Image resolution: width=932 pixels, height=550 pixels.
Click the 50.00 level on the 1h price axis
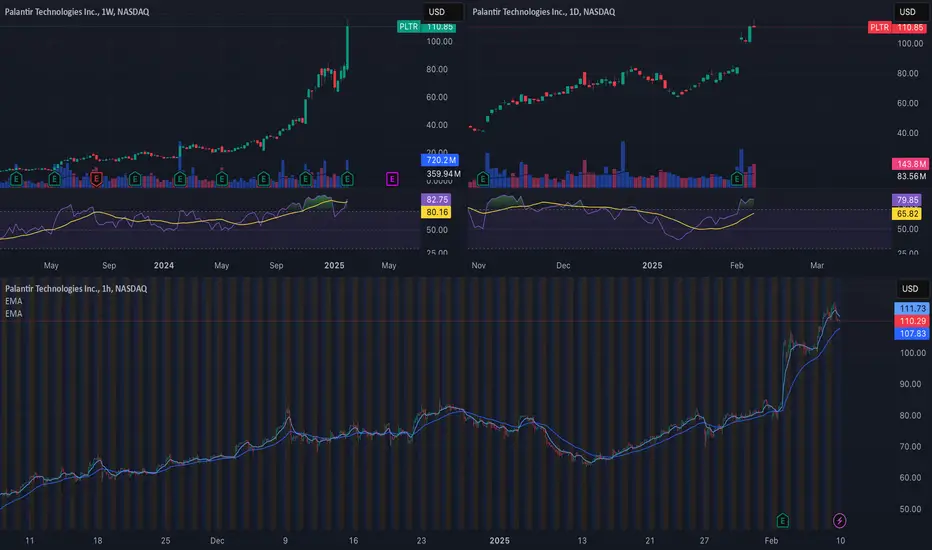pyautogui.click(x=912, y=509)
